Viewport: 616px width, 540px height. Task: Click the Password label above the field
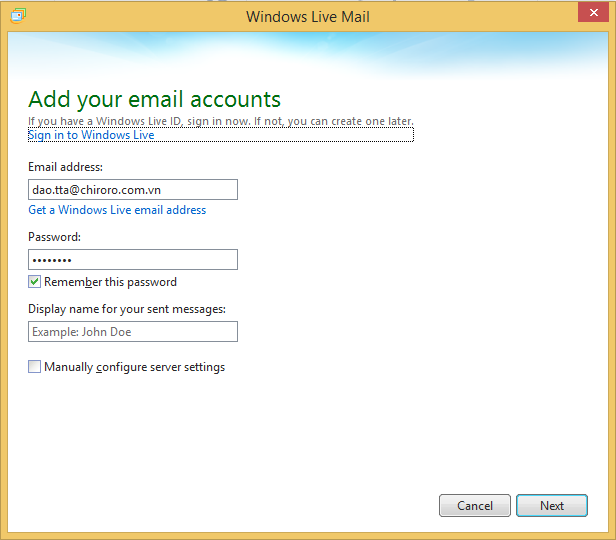coord(54,237)
